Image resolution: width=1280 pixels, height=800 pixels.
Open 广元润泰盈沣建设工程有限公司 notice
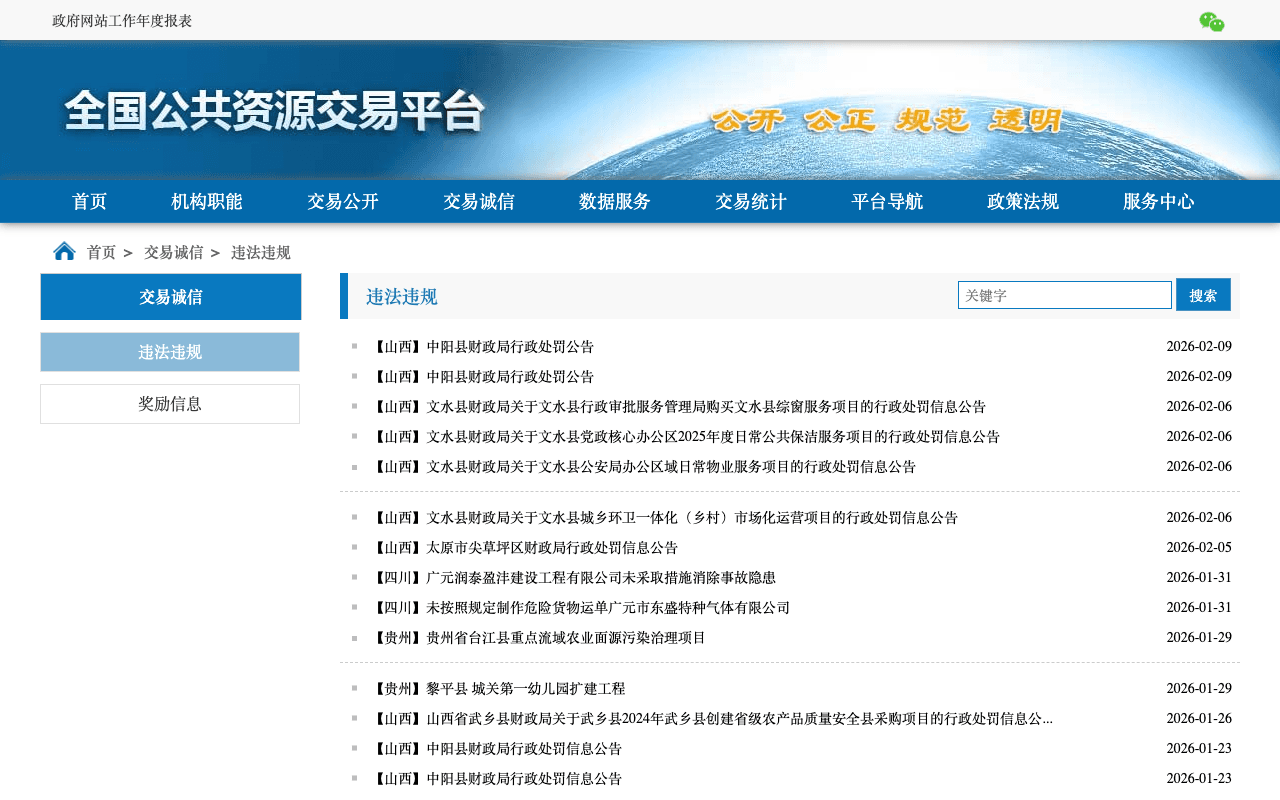point(573,578)
